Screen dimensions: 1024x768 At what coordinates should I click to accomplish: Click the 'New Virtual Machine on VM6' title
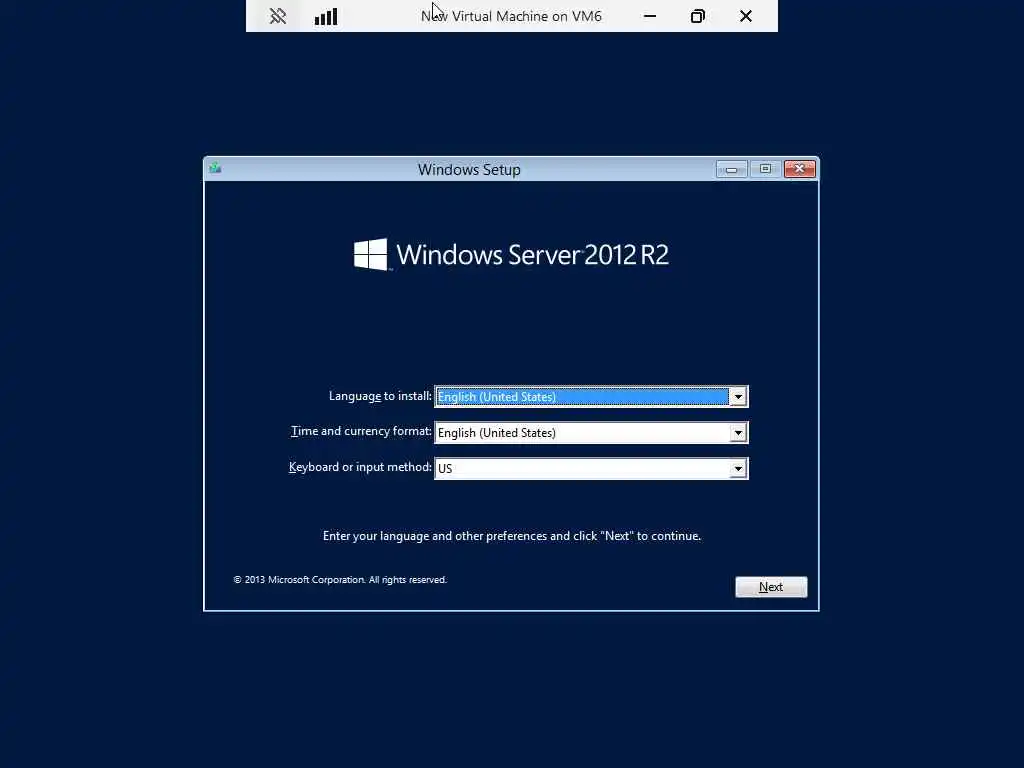[x=511, y=16]
